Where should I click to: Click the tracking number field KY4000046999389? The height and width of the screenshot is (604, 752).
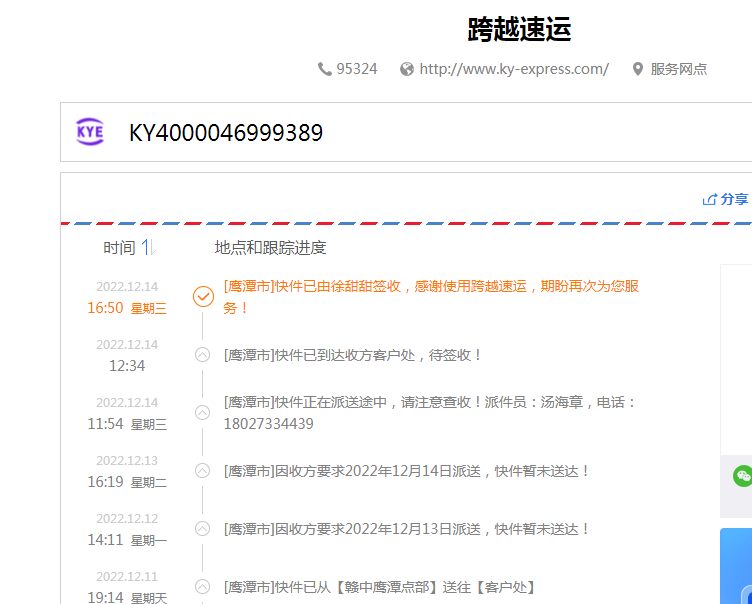(x=406, y=132)
